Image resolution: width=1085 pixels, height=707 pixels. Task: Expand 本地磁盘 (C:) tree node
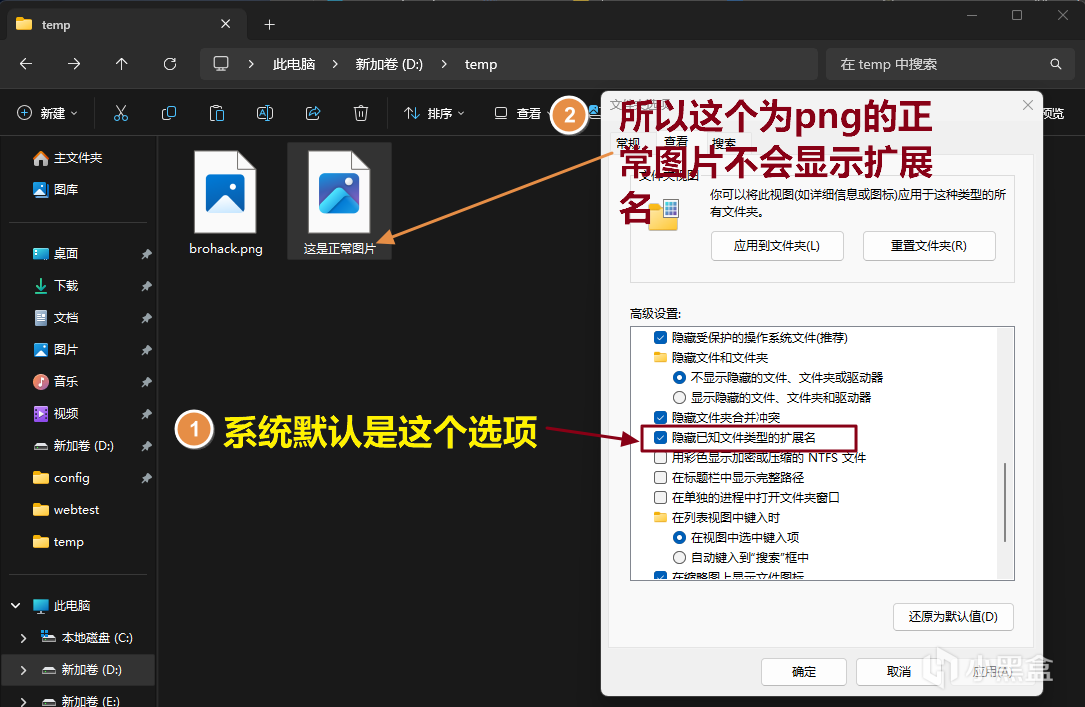coord(24,638)
